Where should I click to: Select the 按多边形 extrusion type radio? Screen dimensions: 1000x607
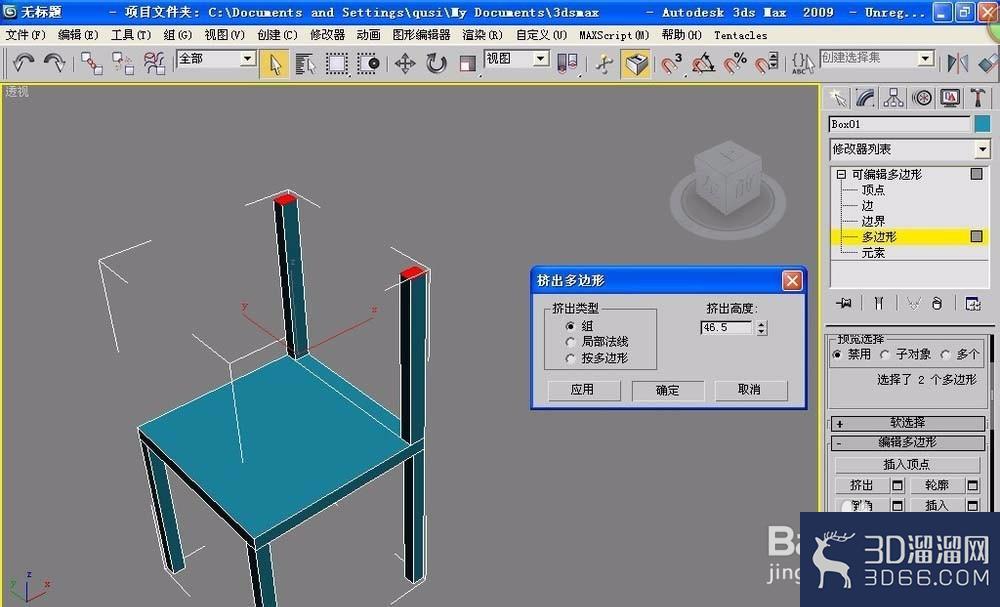(570, 358)
